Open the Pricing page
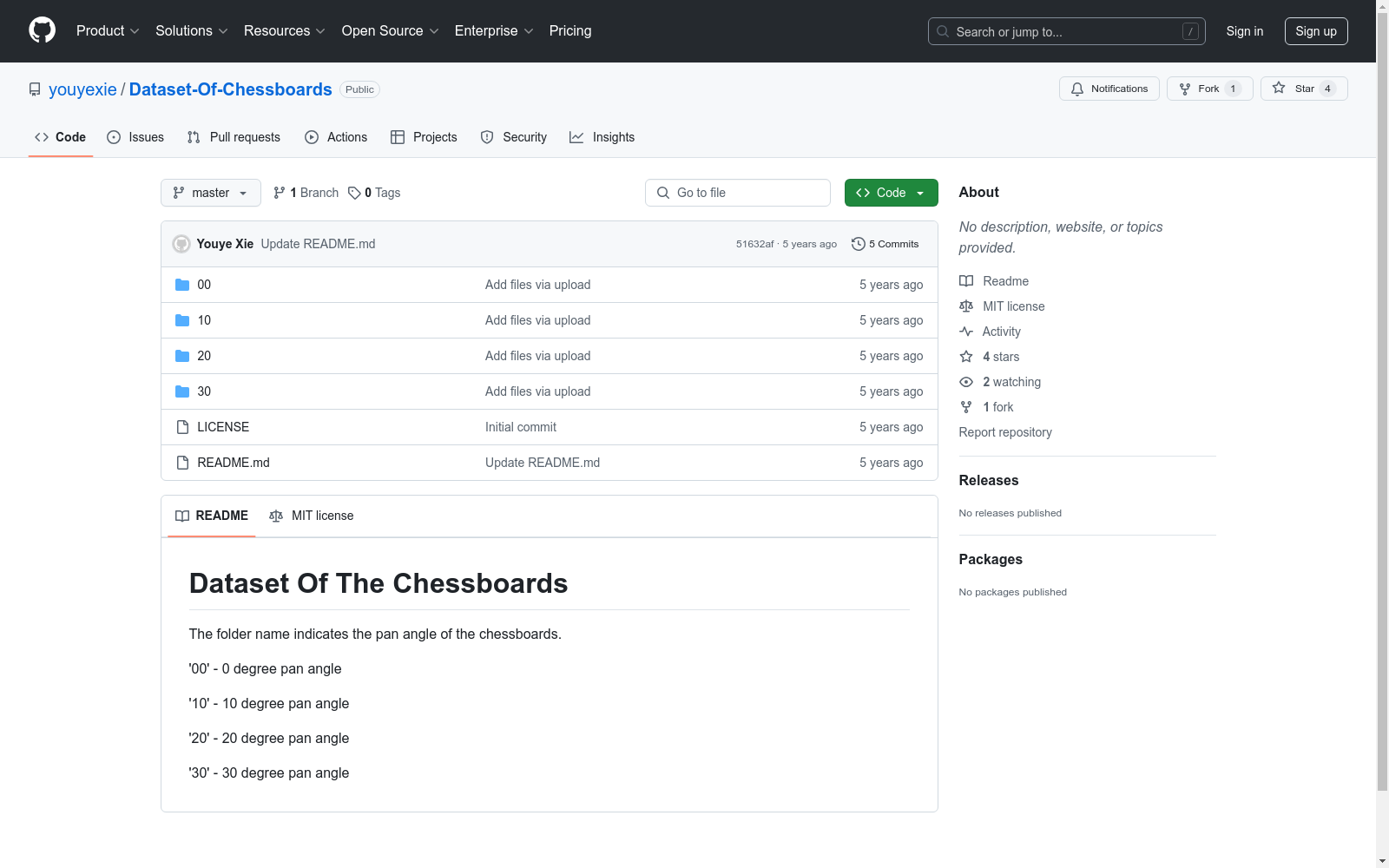The height and width of the screenshot is (868, 1389). (570, 30)
